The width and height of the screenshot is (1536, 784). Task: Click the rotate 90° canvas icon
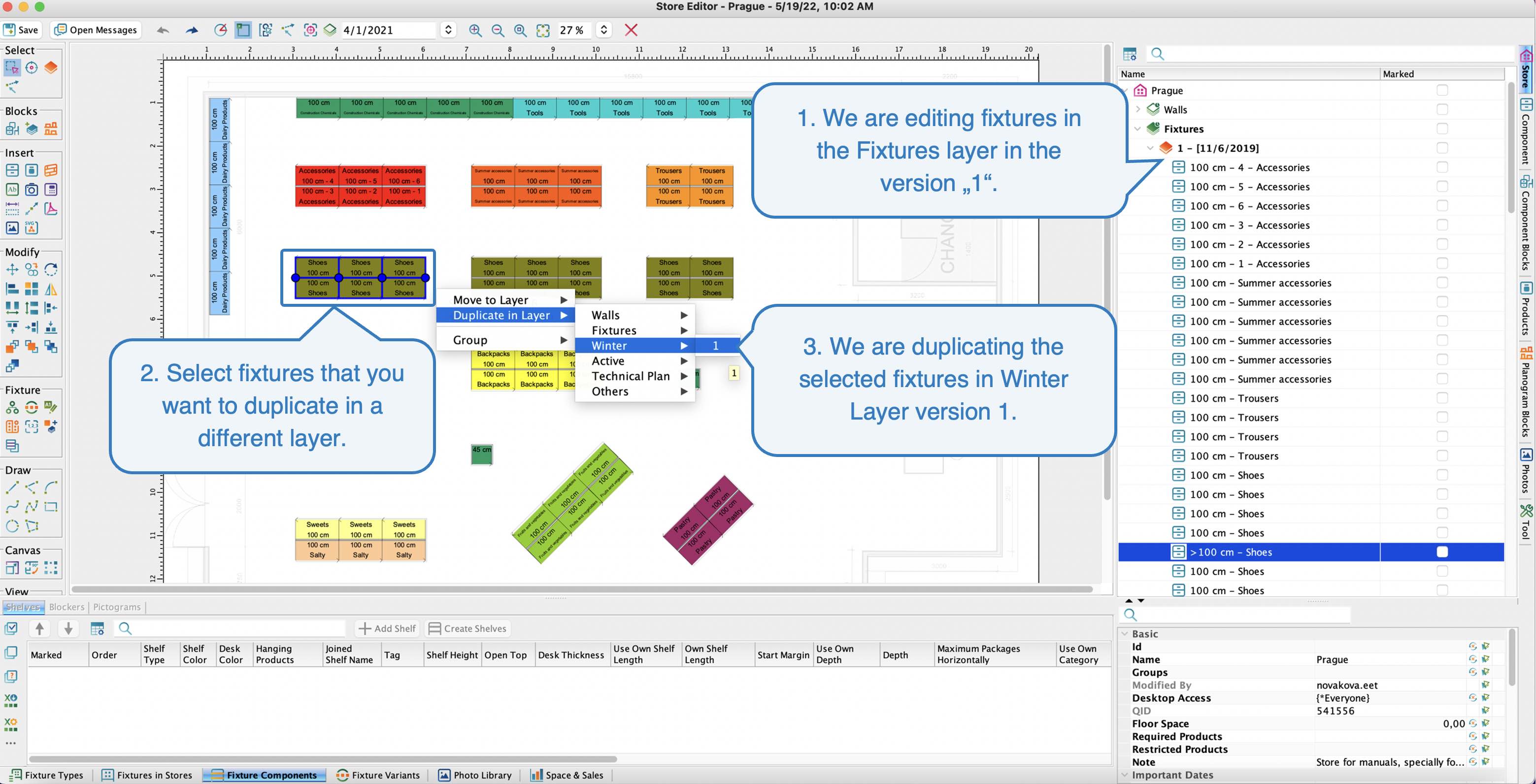pyautogui.click(x=32, y=568)
